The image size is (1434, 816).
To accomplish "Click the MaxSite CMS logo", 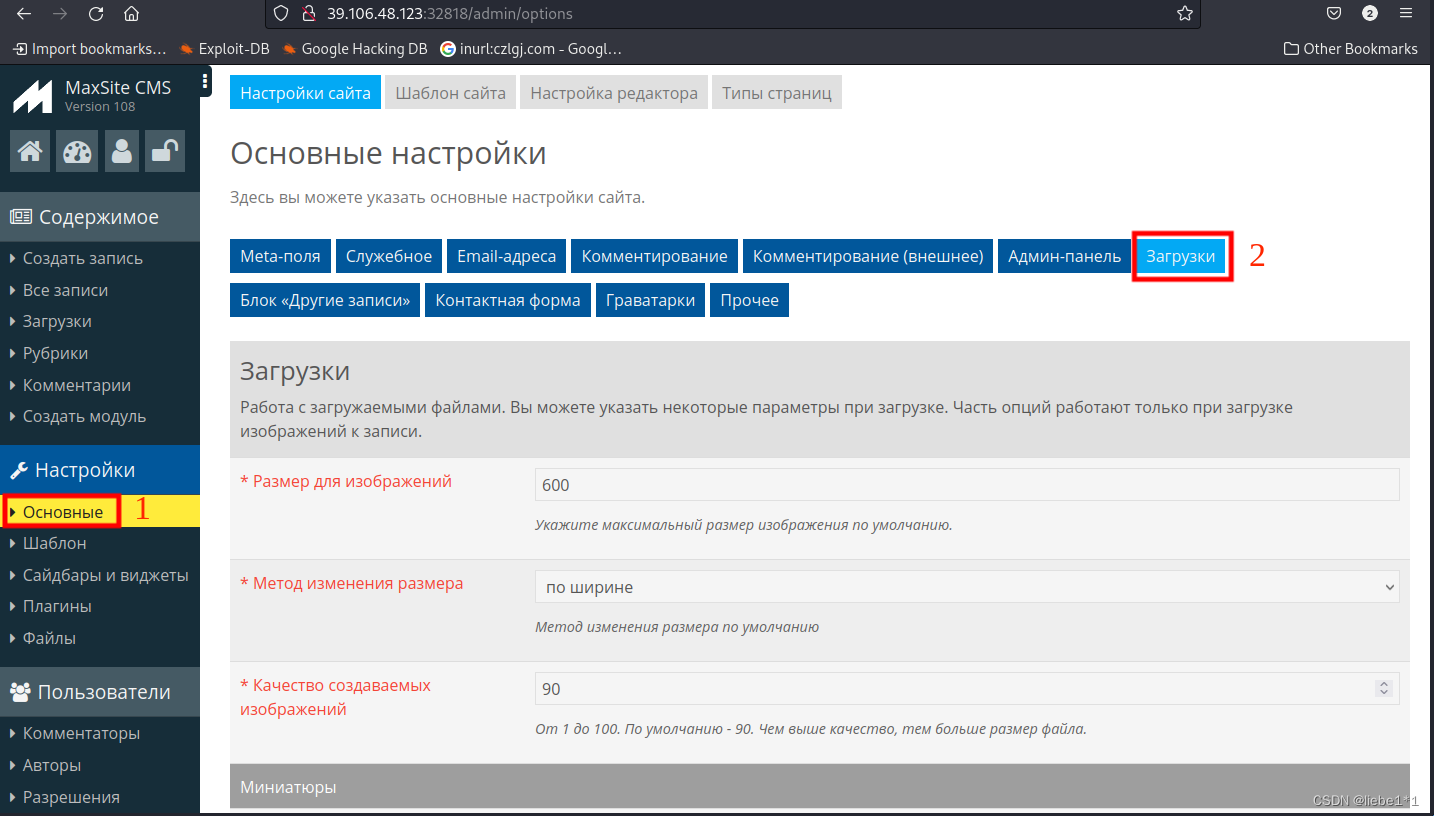I will 32,96.
